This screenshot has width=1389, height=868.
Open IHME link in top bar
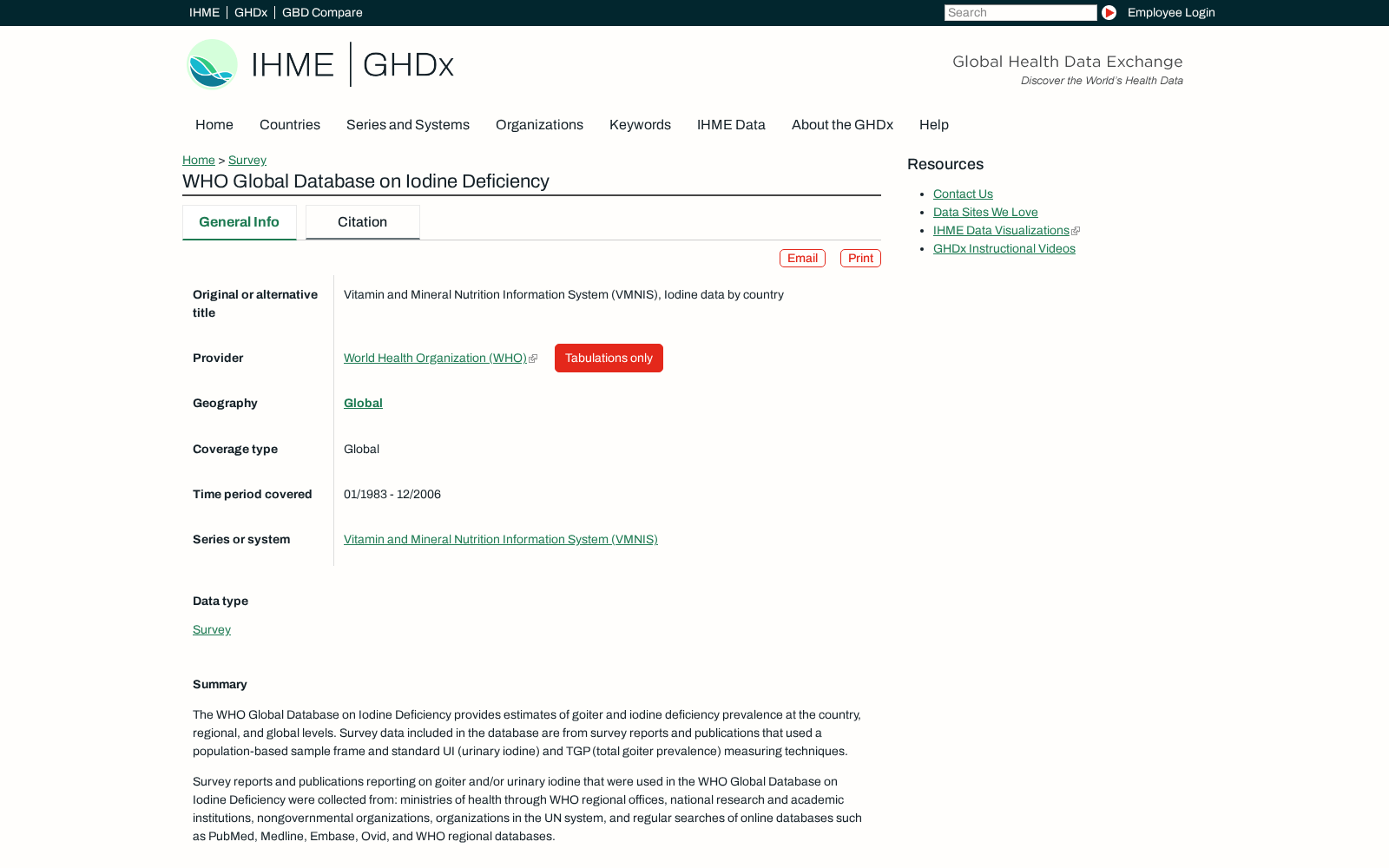(204, 13)
